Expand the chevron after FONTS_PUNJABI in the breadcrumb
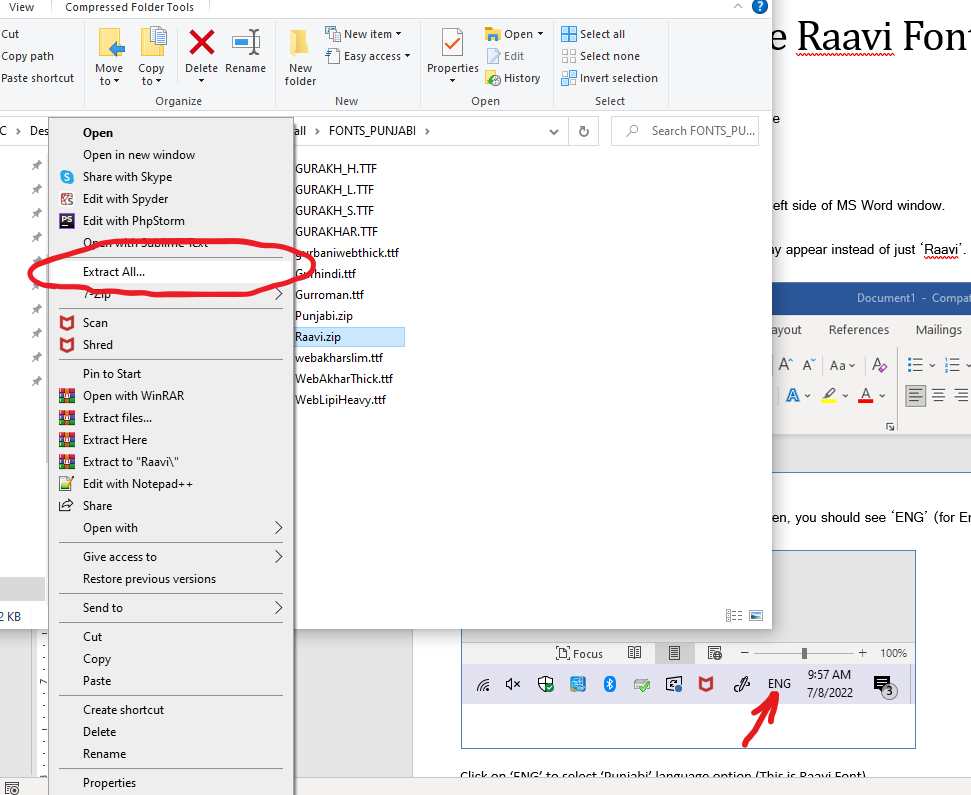 click(427, 131)
